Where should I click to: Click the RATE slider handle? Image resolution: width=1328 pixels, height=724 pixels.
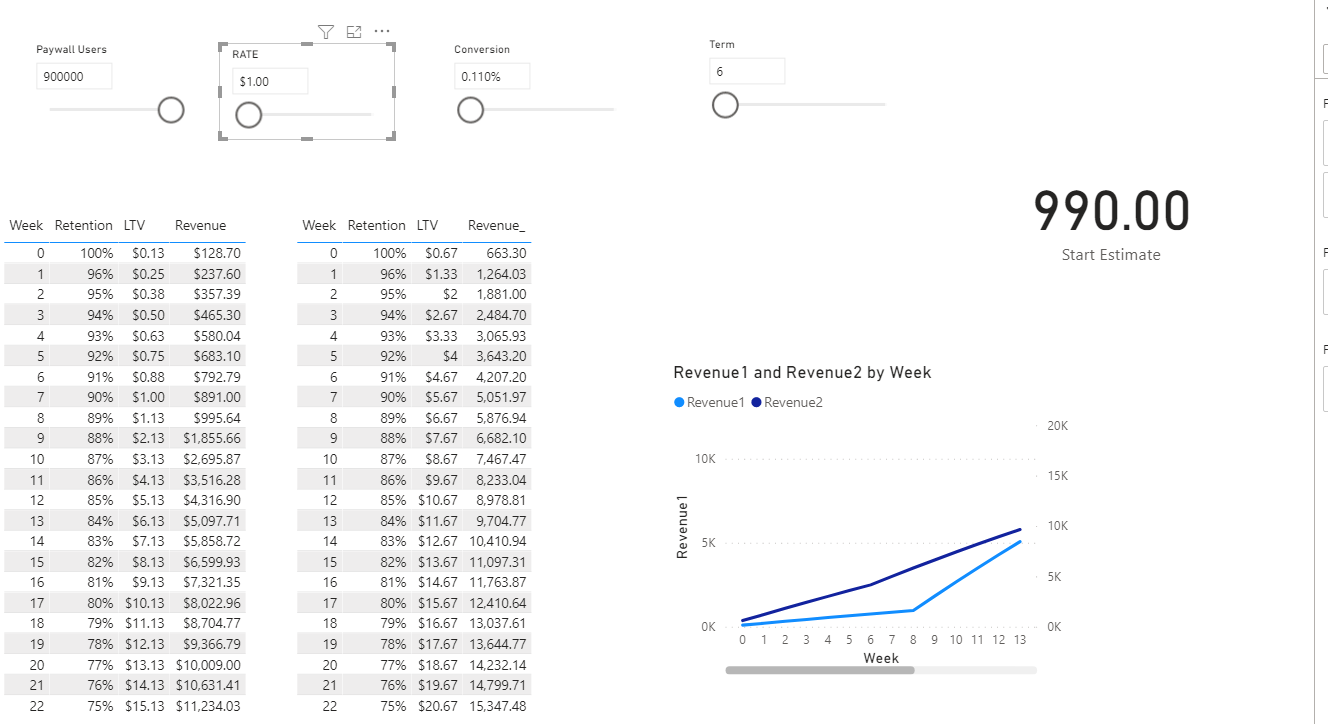(248, 115)
